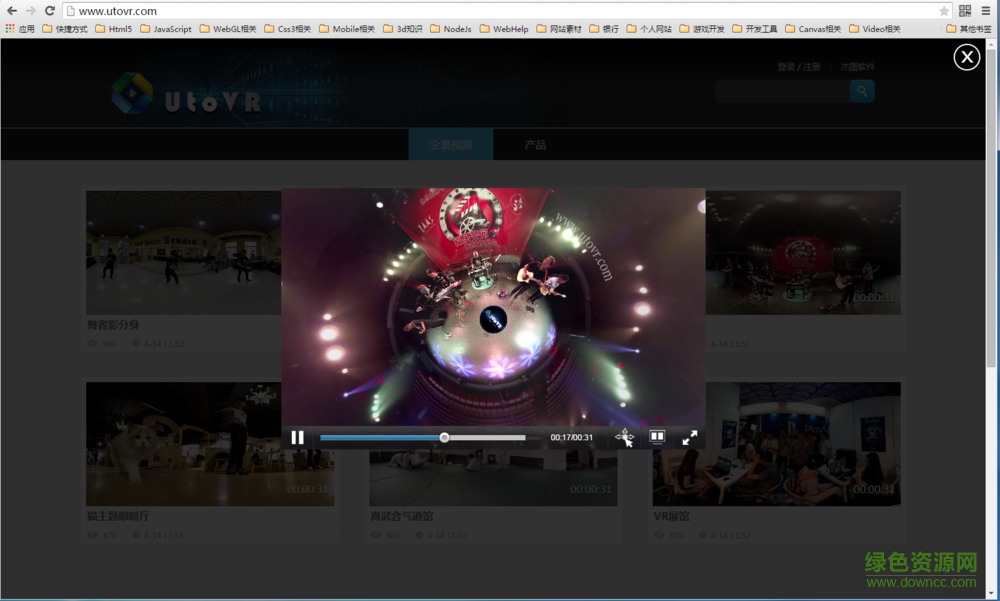Toggle split-screen VR mode icon
Viewport: 1000px width, 601px height.
pyautogui.click(x=657, y=437)
